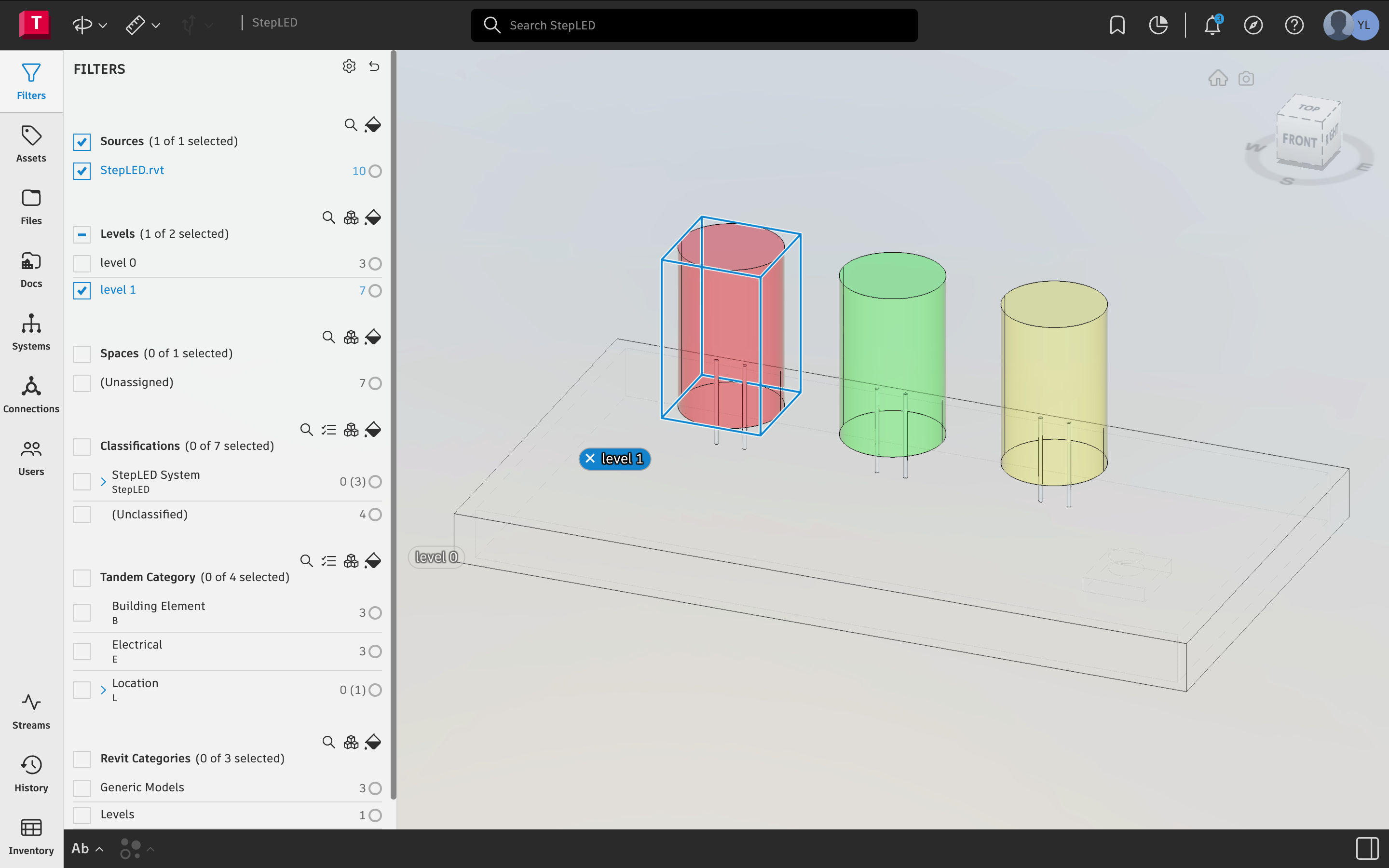This screenshot has height=868, width=1389.
Task: Uncheck the level 1 checkbox
Action: 82,290
